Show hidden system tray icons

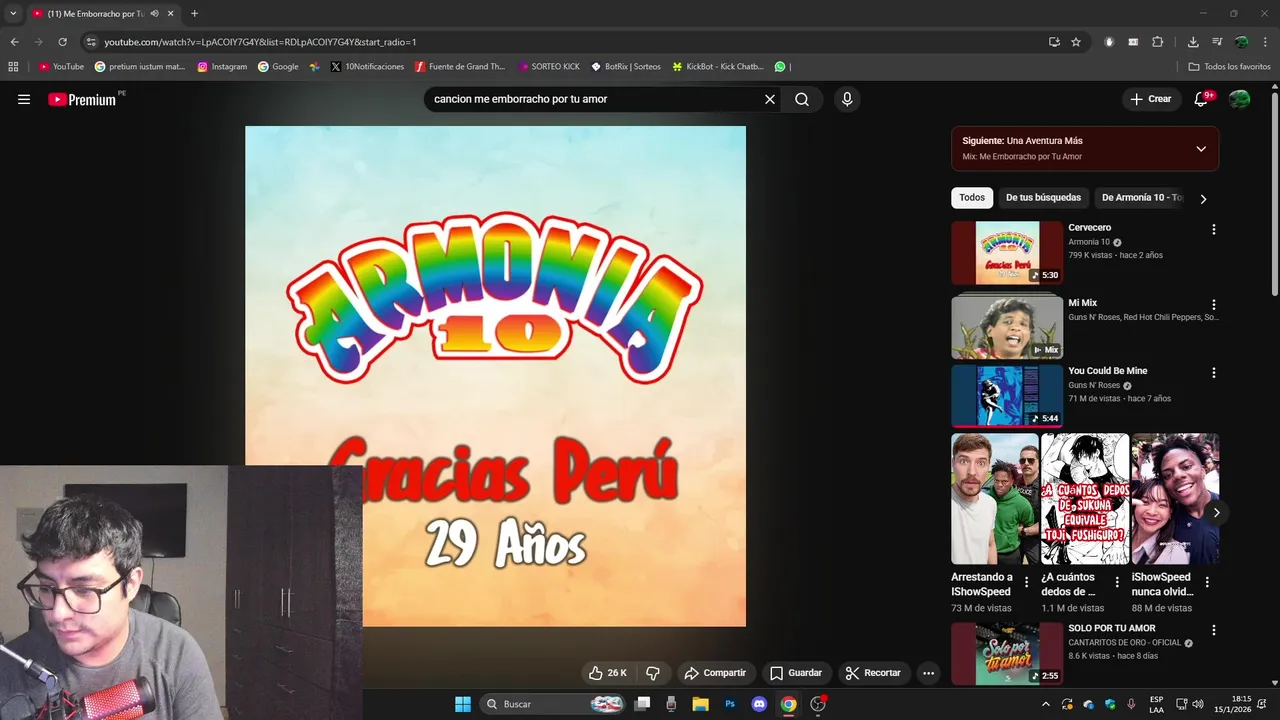(1046, 704)
